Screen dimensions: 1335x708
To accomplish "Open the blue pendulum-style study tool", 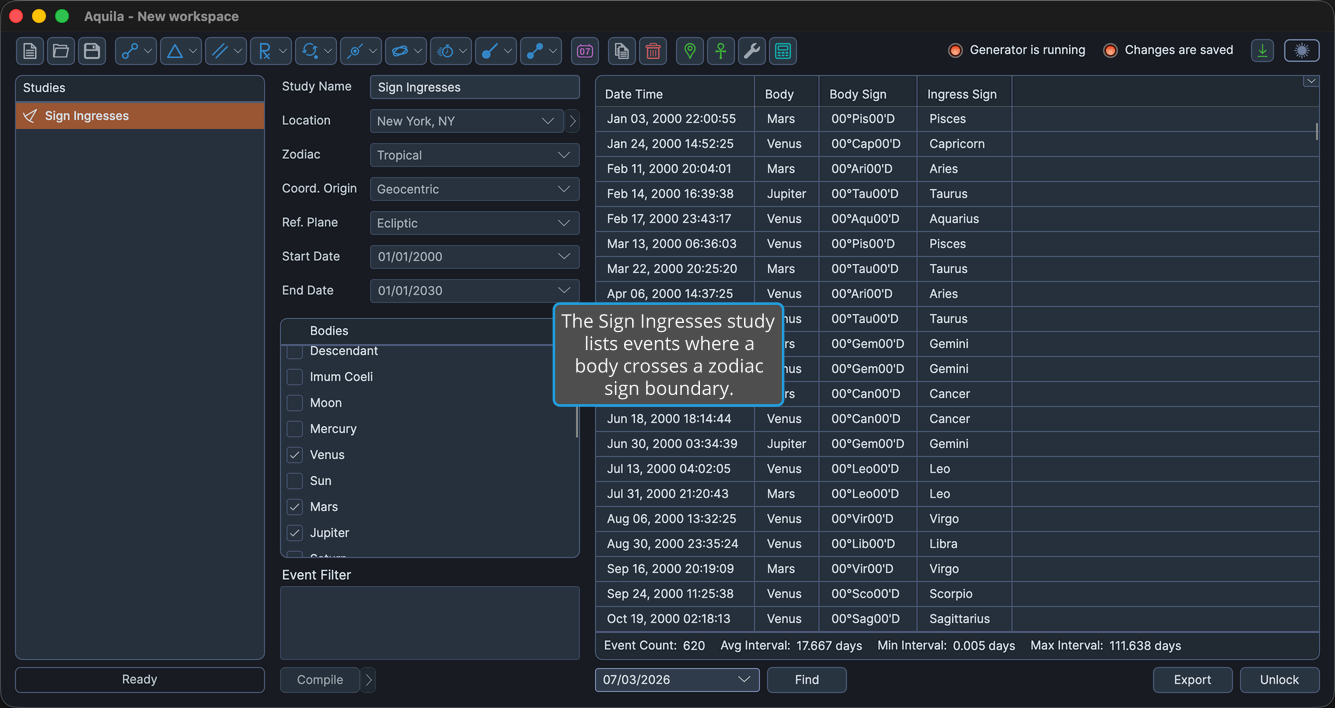I will point(496,51).
